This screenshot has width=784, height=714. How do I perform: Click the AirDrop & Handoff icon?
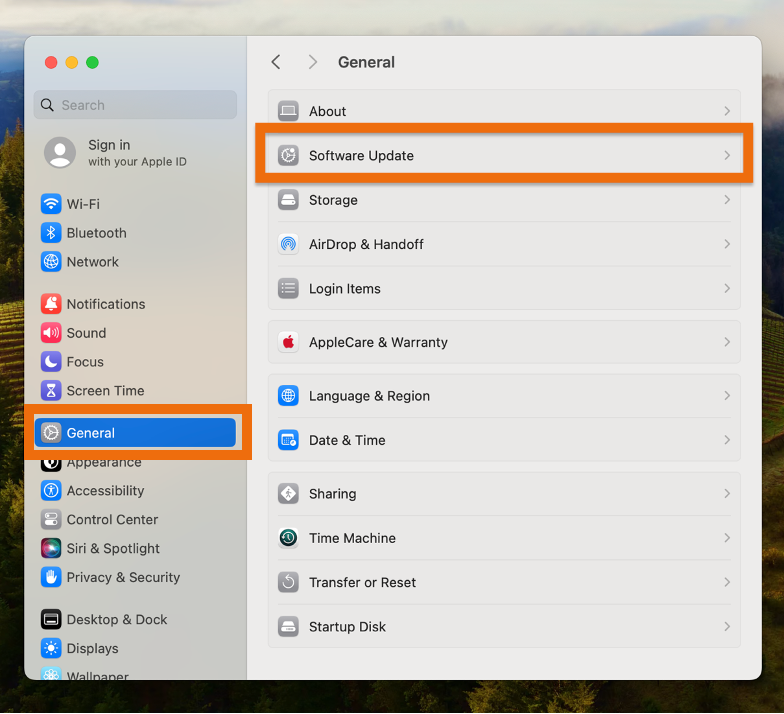(288, 244)
